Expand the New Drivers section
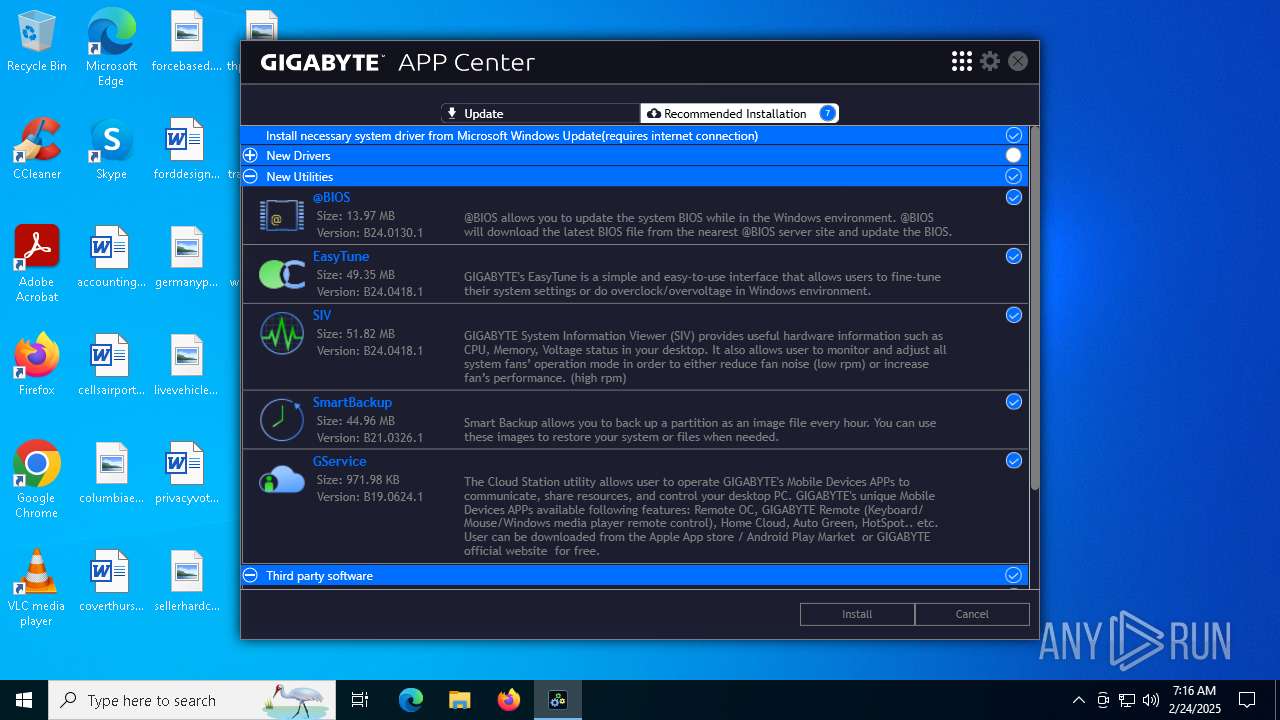This screenshot has width=1280, height=720. coord(250,156)
